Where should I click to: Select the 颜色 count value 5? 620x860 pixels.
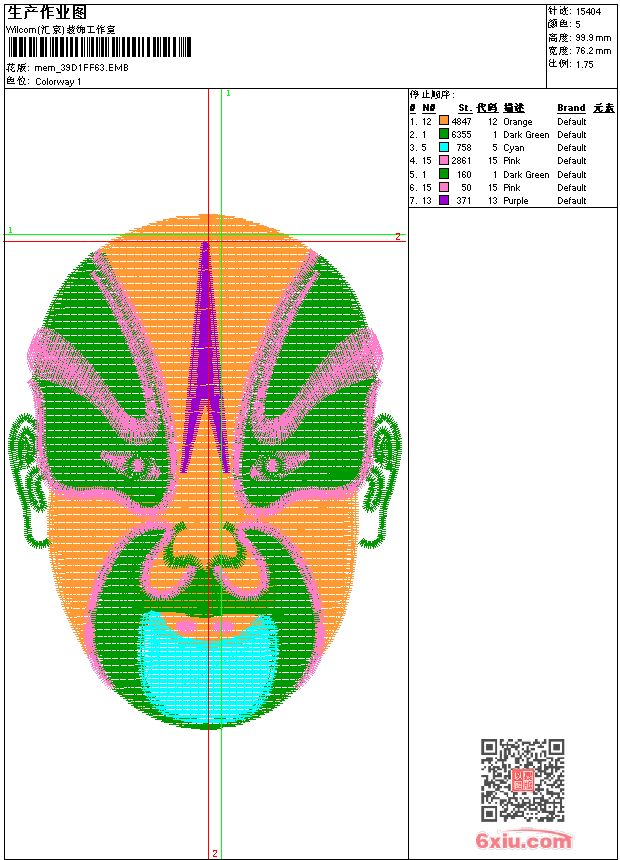click(578, 25)
